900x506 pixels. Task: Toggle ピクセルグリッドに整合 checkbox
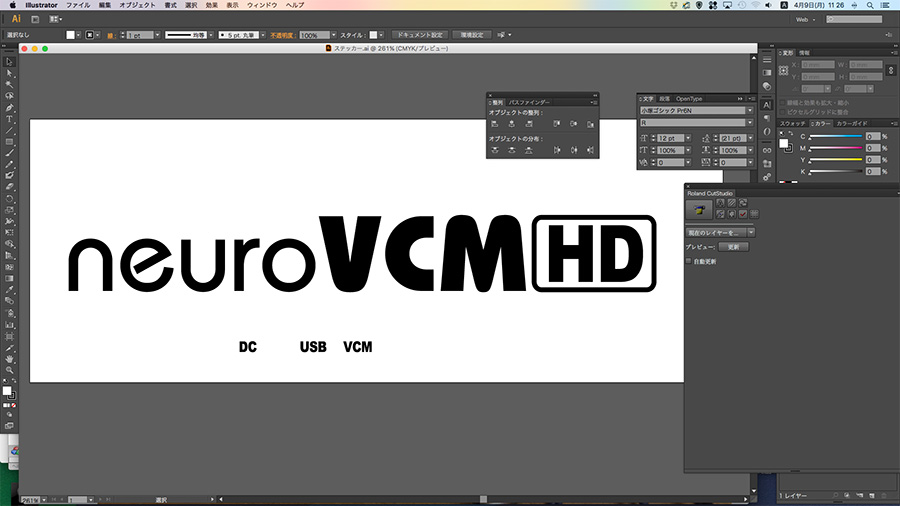pyautogui.click(x=783, y=112)
